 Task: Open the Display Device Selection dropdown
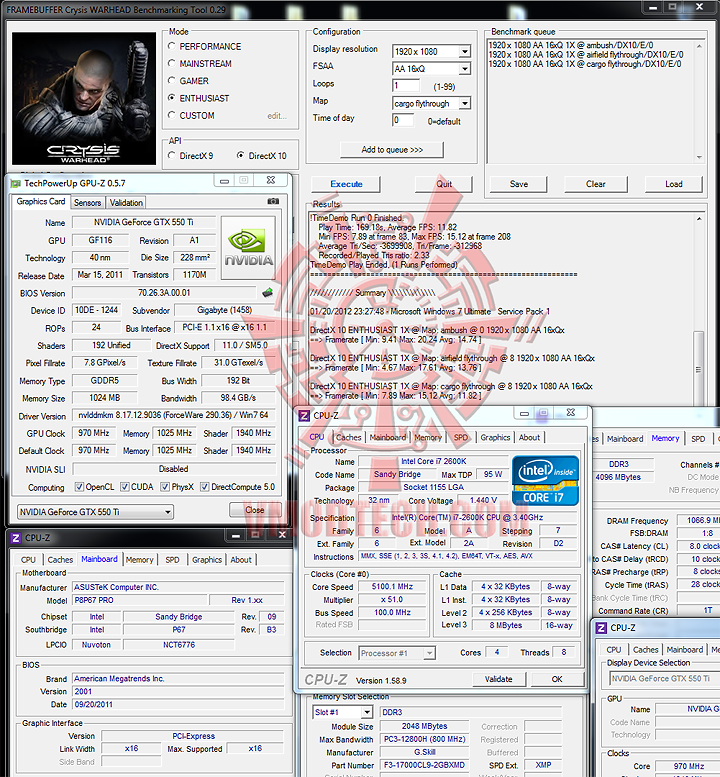tap(664, 678)
